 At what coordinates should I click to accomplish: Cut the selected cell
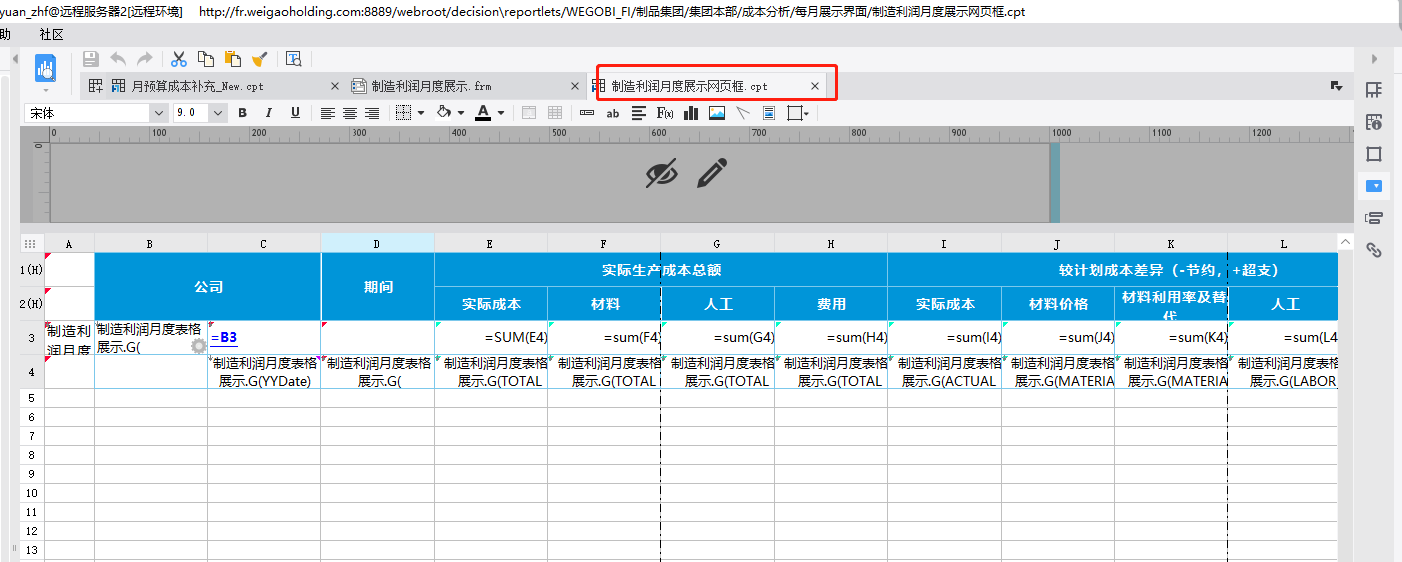[x=179, y=59]
